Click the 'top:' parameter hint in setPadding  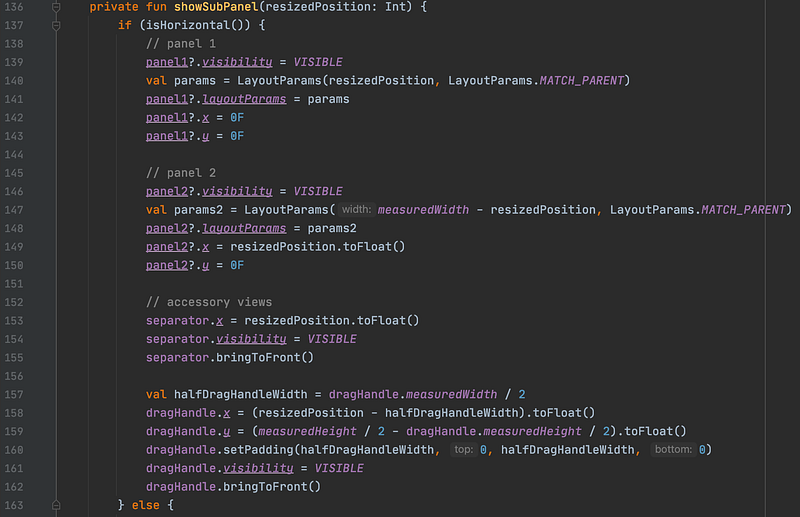463,450
